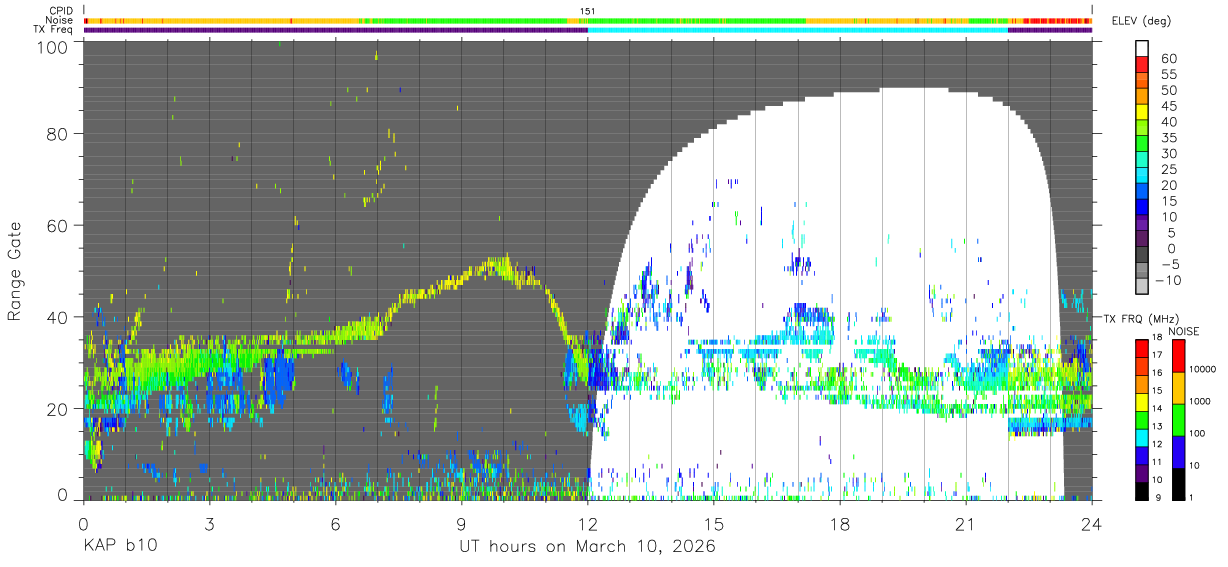Click the elevation legend value 25
Image resolution: width=1228 pixels, height=567 pixels.
coord(1169,169)
